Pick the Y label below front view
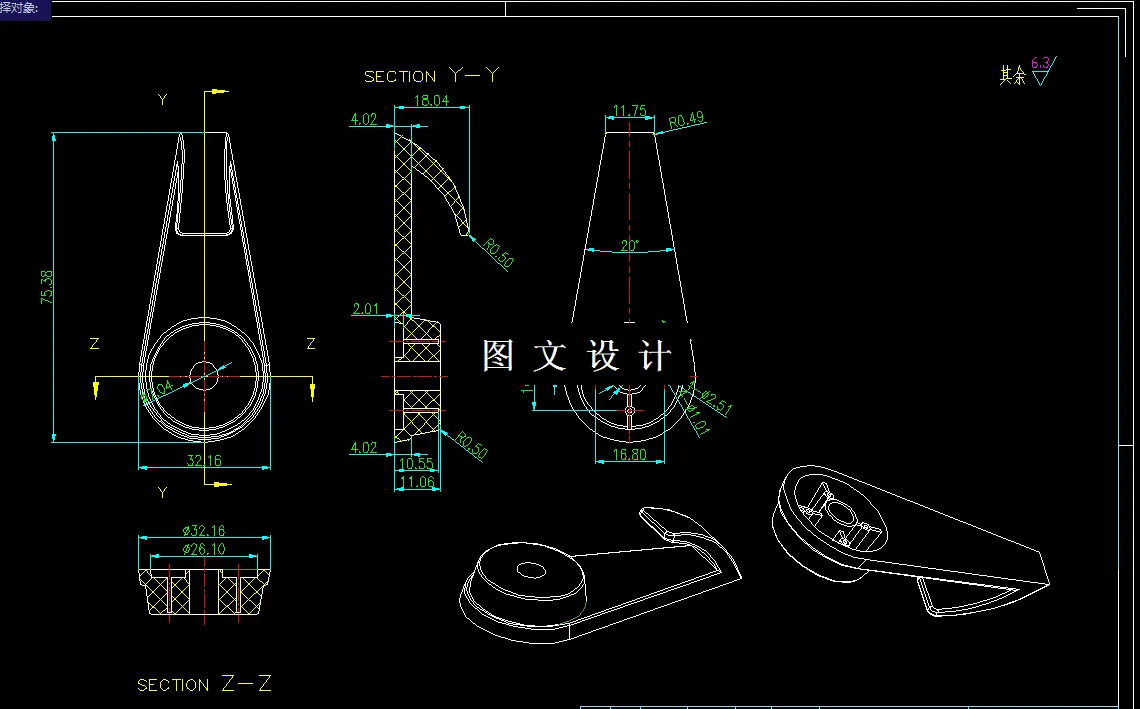Viewport: 1140px width, 709px height. [x=163, y=492]
